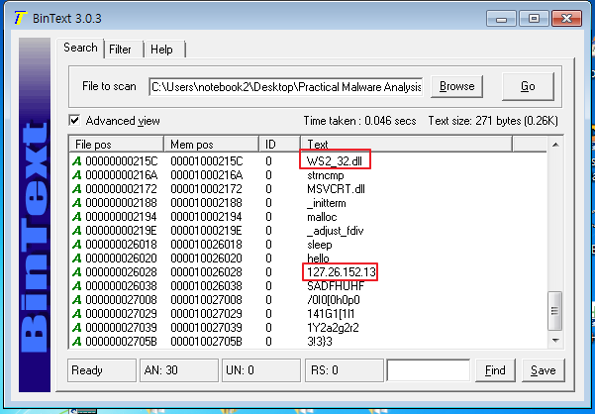Click the green A icon beside hello
The width and height of the screenshot is (596, 414).
77,259
